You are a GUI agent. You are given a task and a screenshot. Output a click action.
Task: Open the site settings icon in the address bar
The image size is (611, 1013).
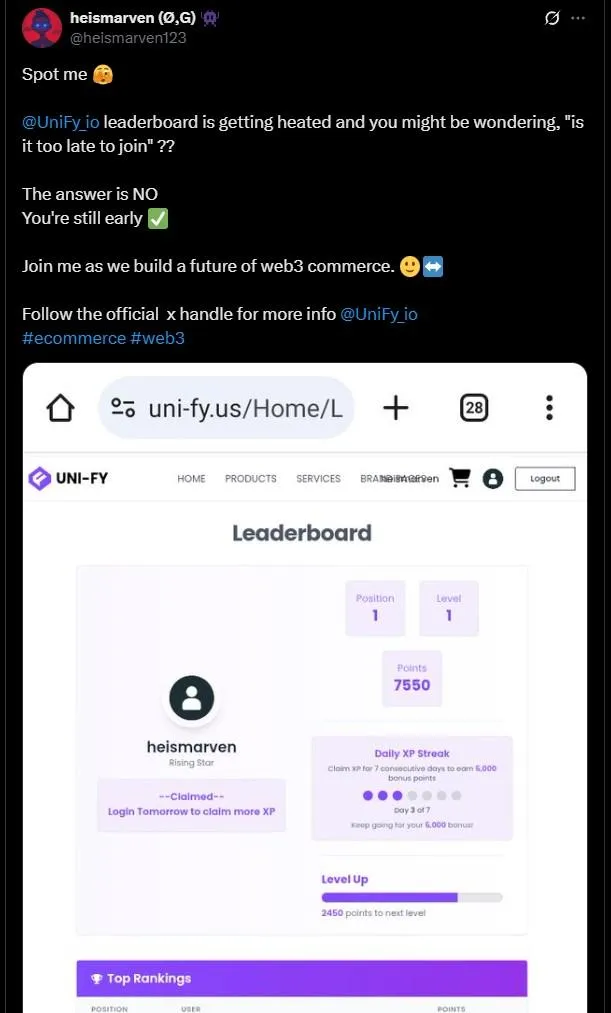coord(123,408)
